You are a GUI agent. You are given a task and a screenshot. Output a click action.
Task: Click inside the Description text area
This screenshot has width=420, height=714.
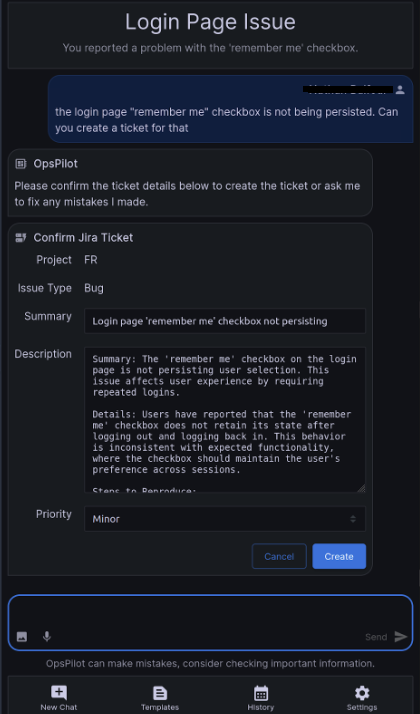click(225, 419)
